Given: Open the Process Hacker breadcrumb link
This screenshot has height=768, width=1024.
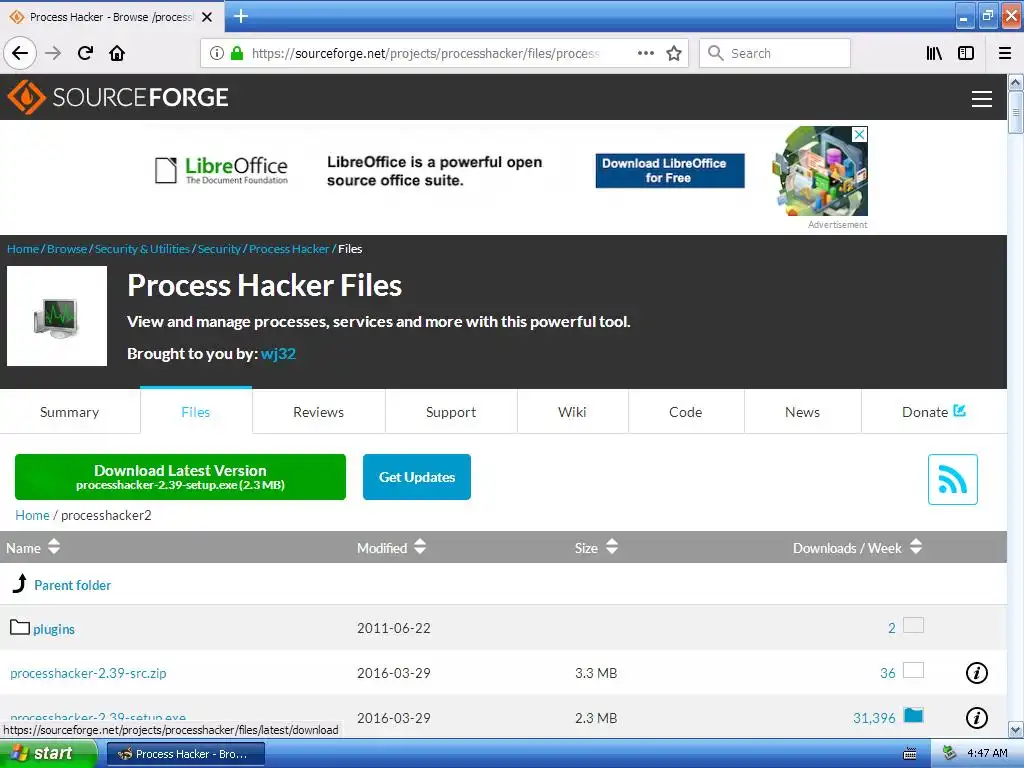Looking at the screenshot, I should (289, 249).
